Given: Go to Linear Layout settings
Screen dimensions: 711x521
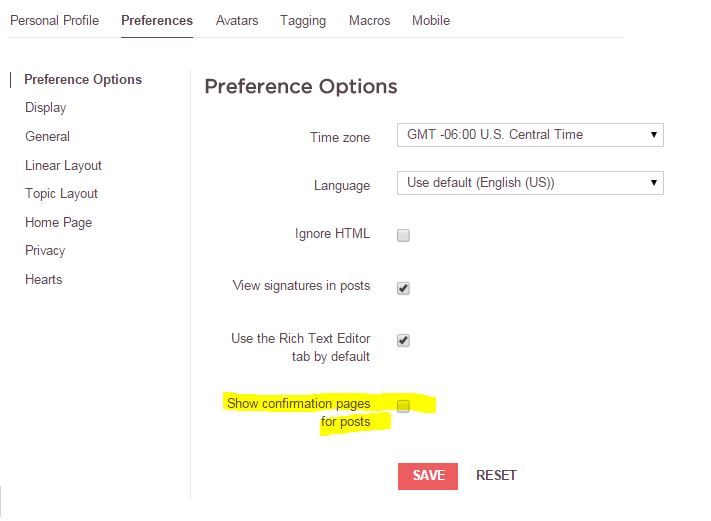Looking at the screenshot, I should (x=63, y=165).
